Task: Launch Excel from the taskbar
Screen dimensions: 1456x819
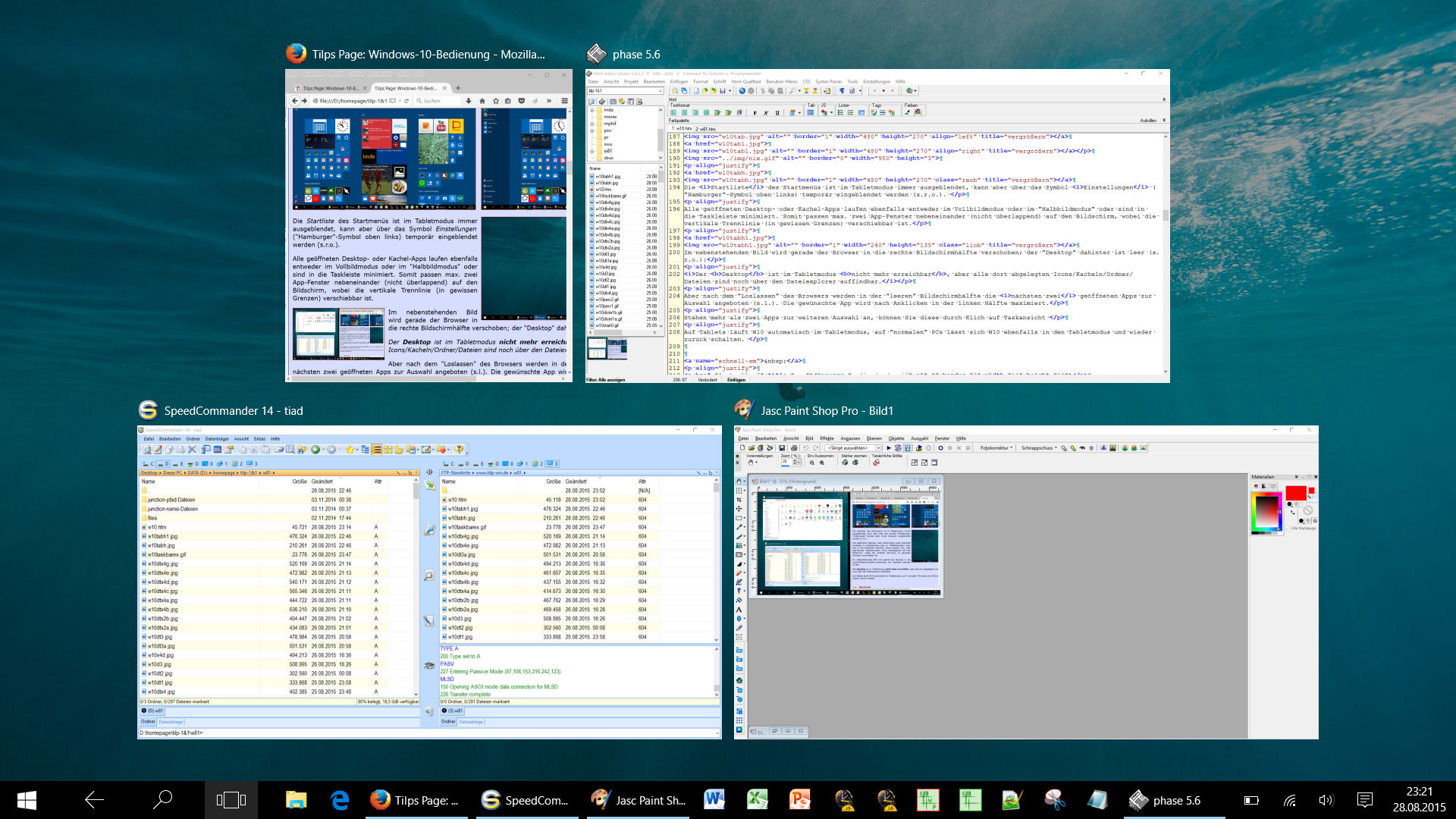Action: pos(757,800)
